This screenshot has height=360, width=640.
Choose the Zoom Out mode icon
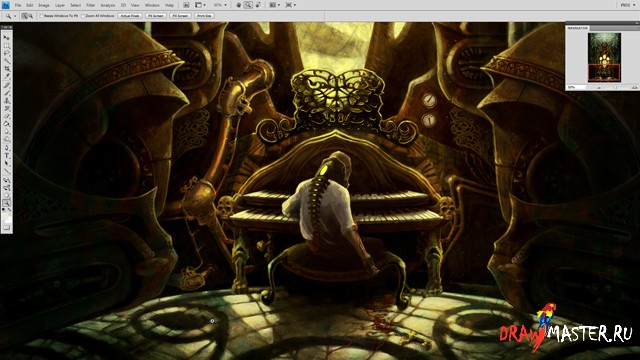pos(30,16)
